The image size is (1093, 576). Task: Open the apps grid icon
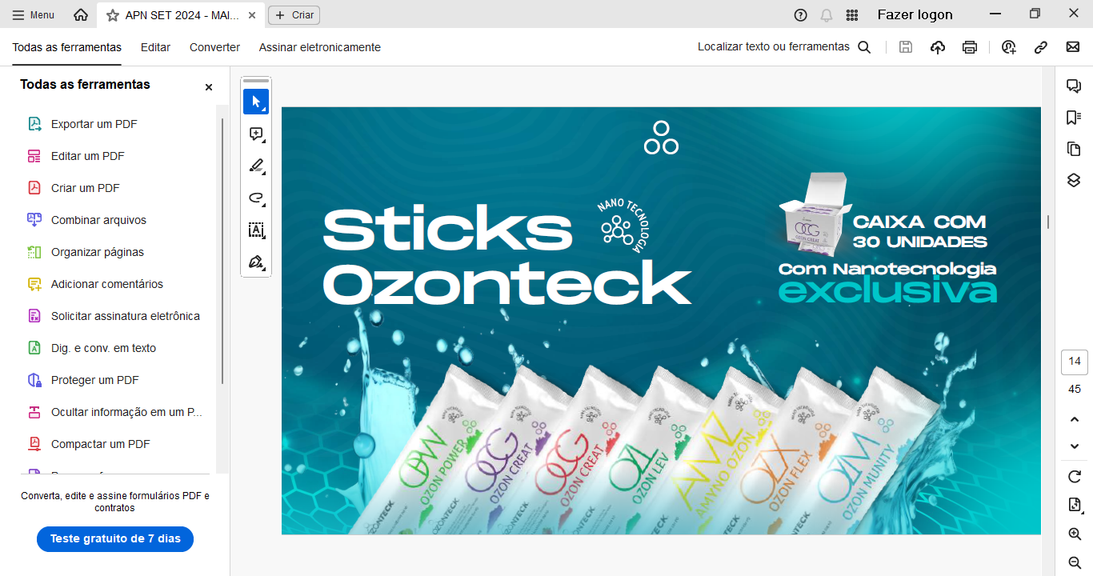pyautogui.click(x=852, y=15)
